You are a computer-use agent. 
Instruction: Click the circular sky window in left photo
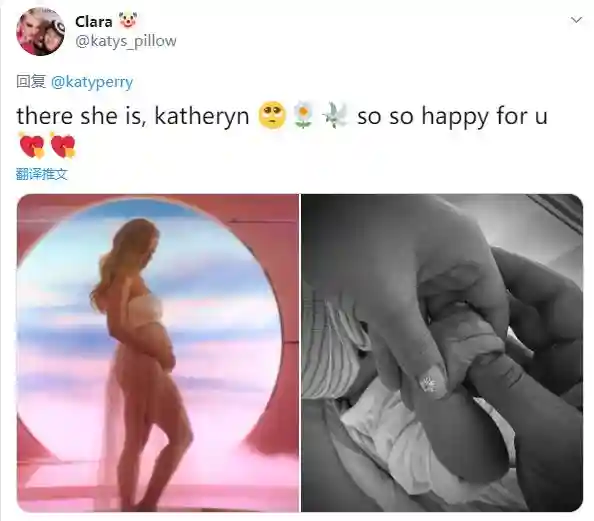150,322
